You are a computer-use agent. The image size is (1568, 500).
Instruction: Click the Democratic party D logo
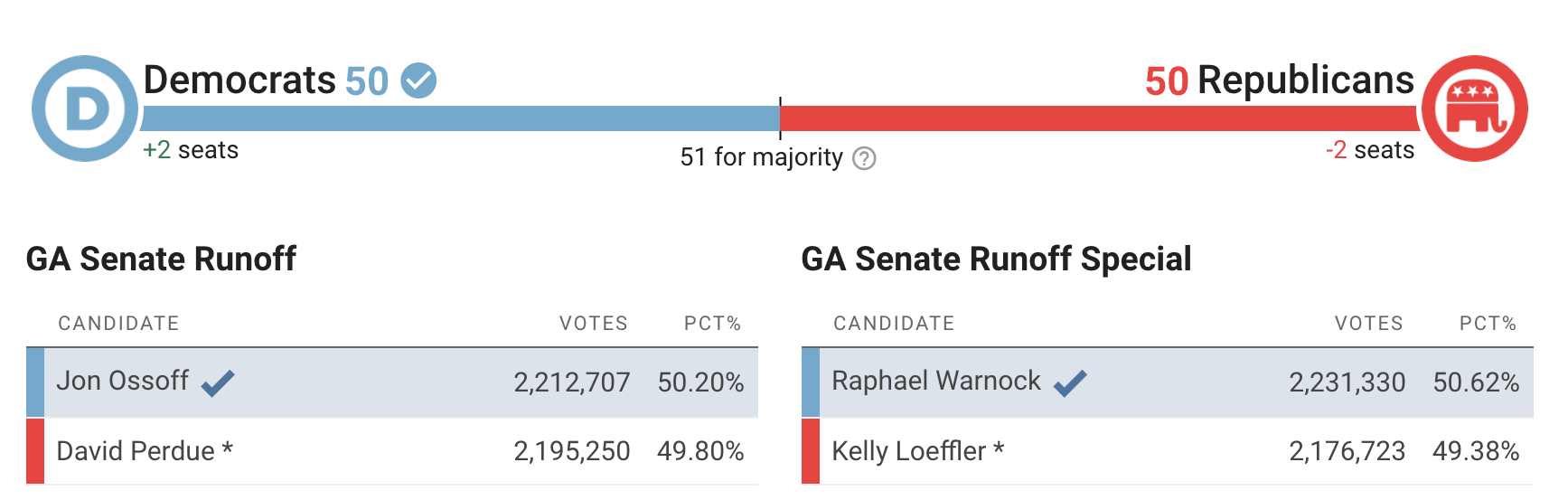click(85, 108)
